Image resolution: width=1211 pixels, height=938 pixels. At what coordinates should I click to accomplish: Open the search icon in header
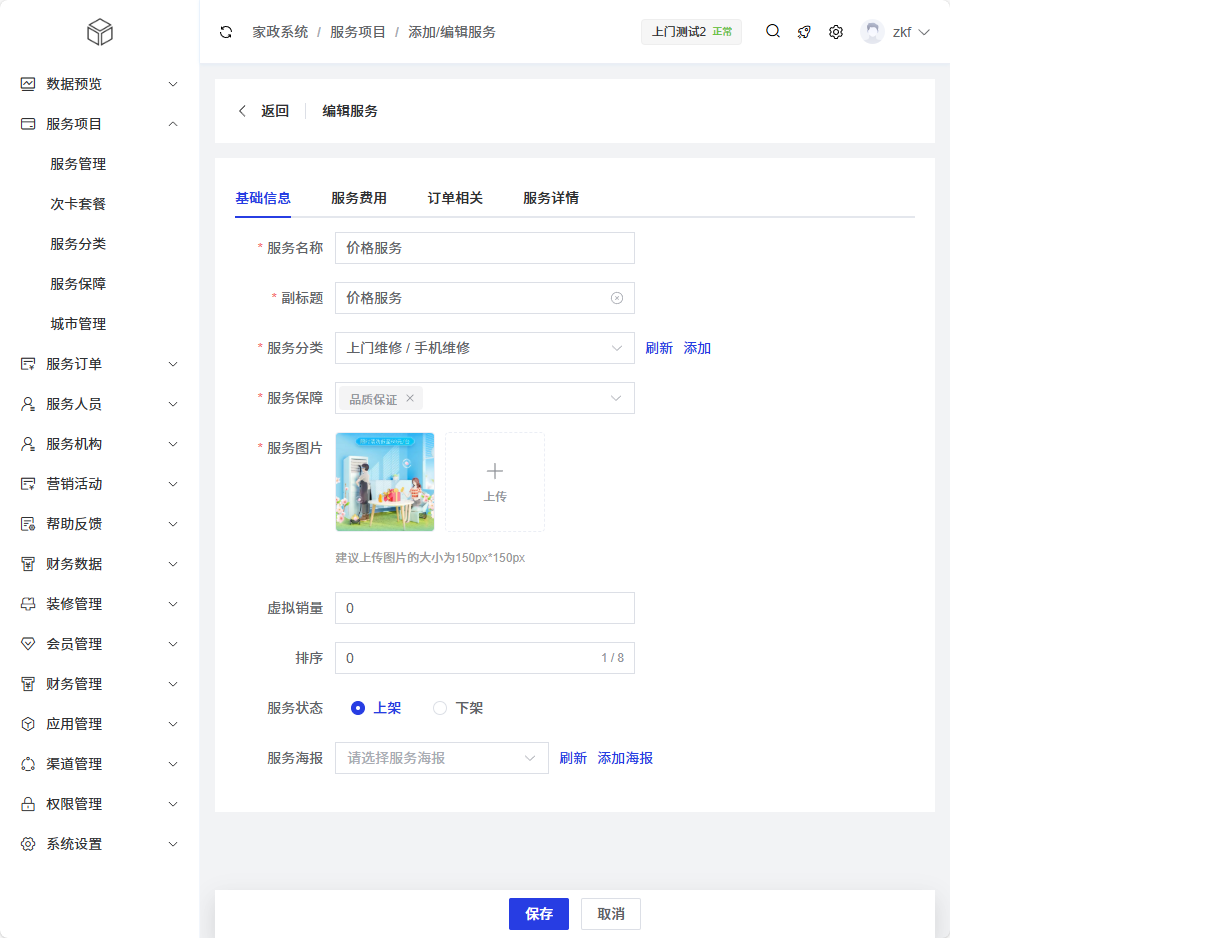773,32
